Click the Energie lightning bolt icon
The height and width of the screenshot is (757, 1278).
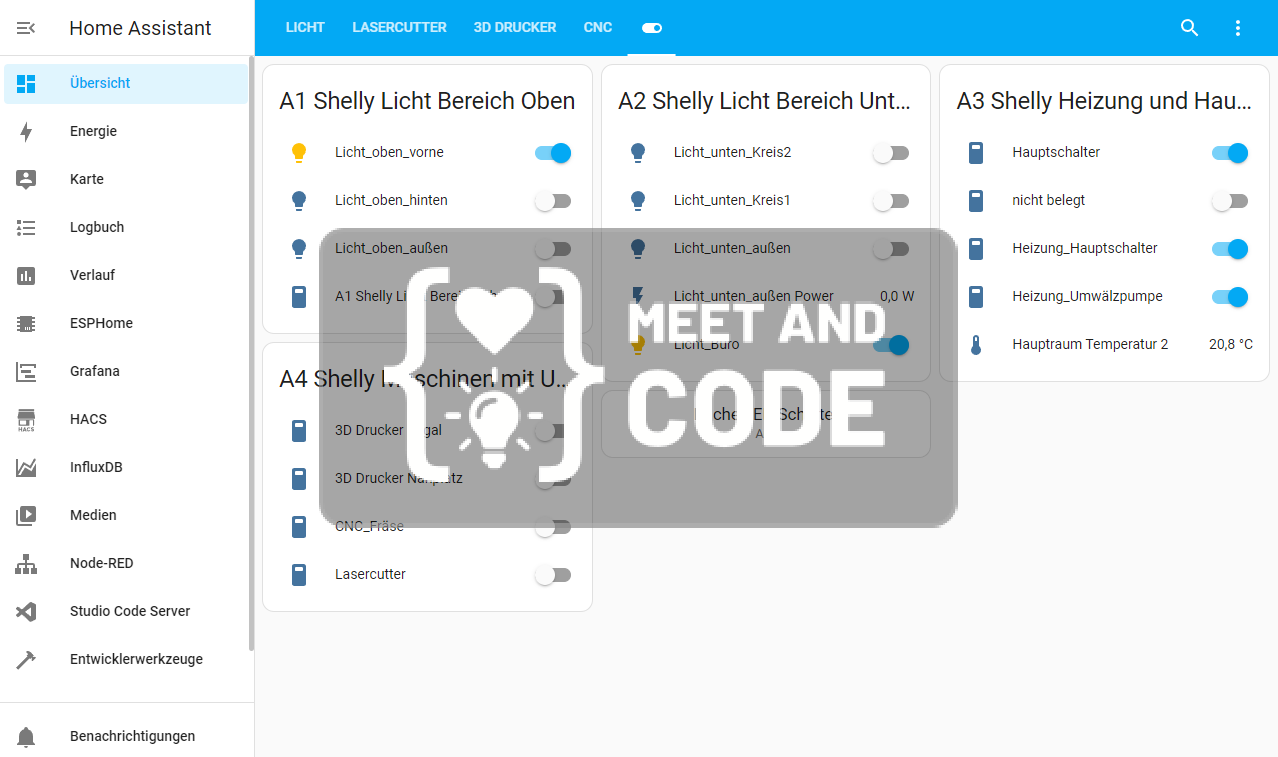(x=26, y=132)
